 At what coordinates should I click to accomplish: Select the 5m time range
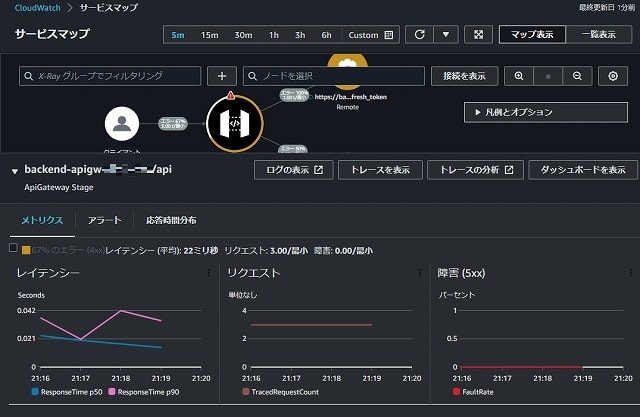pyautogui.click(x=178, y=35)
